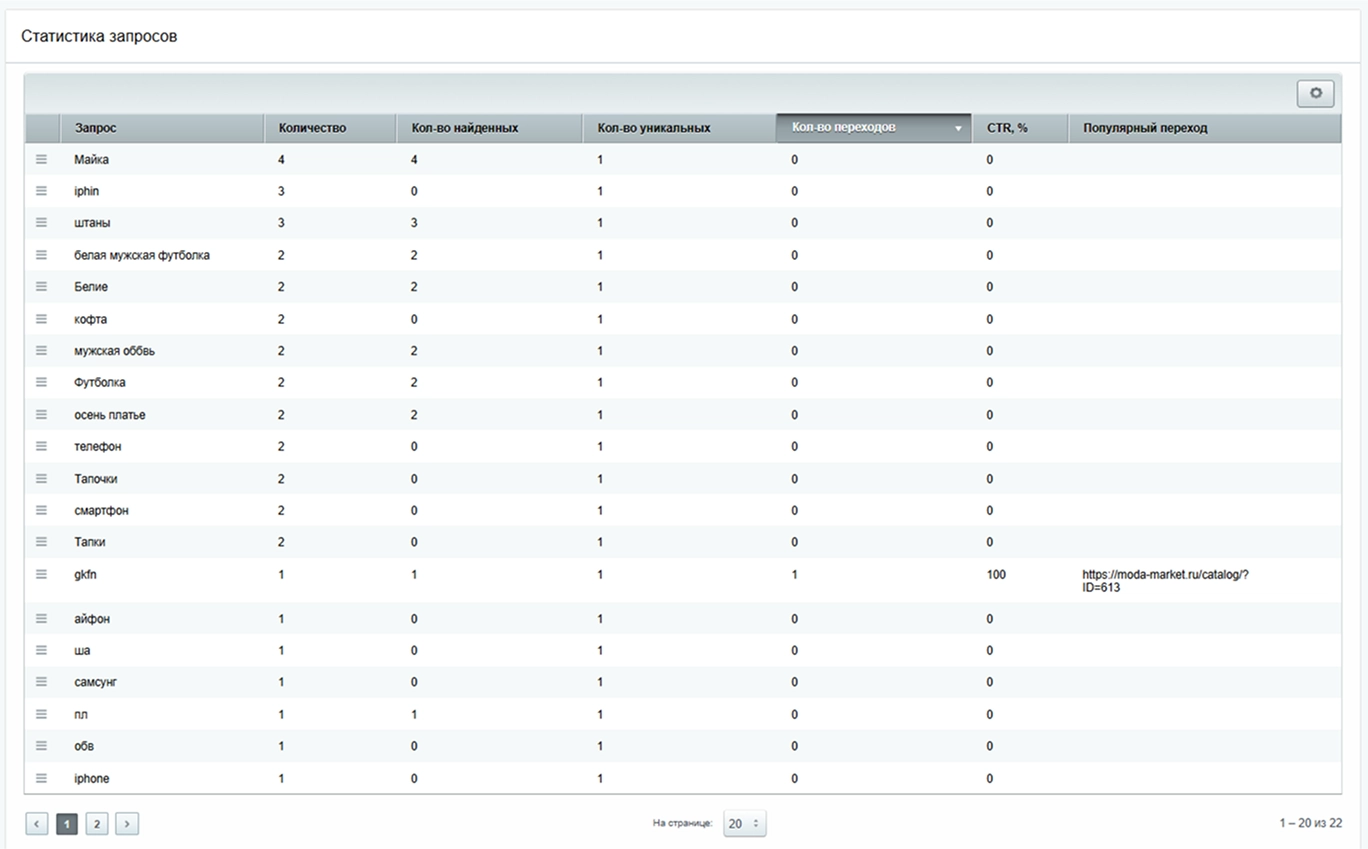Go to page 2 of results
Screen dimensions: 1368x849
[97, 824]
